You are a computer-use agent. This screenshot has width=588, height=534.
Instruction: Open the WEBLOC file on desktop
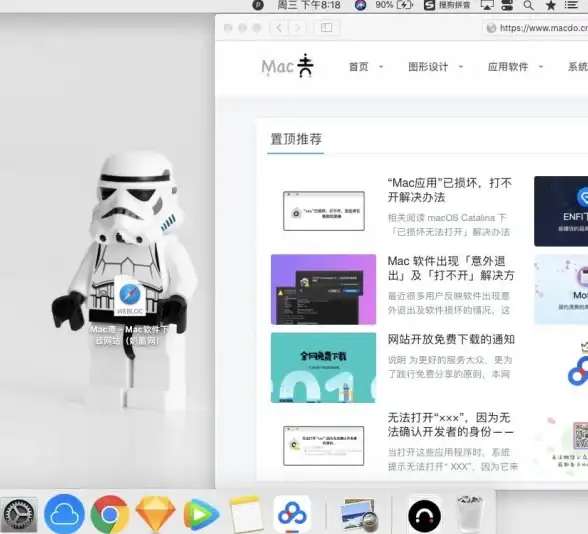(x=130, y=296)
